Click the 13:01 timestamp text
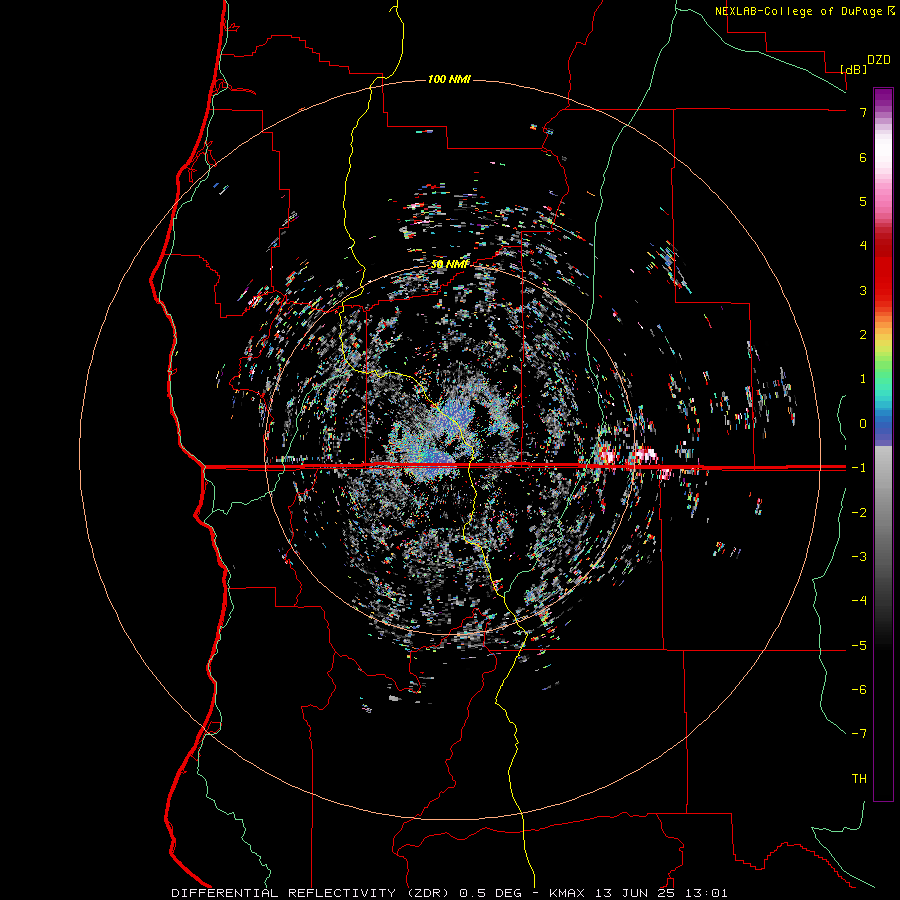Image resolution: width=900 pixels, height=900 pixels. (x=705, y=893)
